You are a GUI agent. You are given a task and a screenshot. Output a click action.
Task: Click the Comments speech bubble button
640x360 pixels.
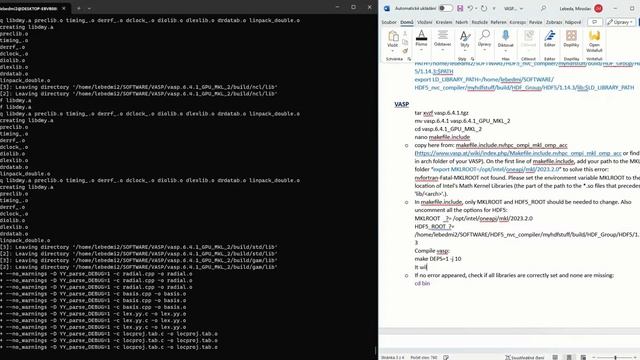pos(595,22)
